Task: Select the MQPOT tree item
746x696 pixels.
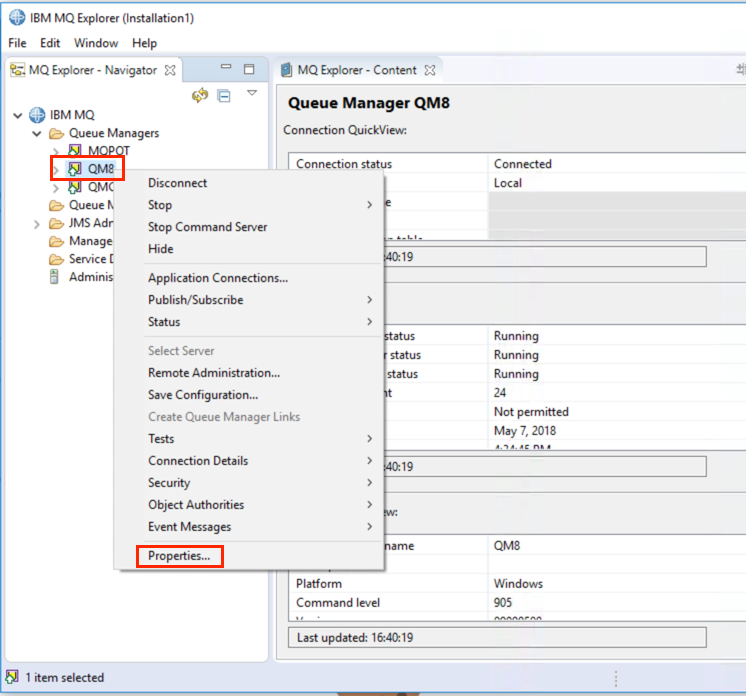Action: [x=109, y=151]
